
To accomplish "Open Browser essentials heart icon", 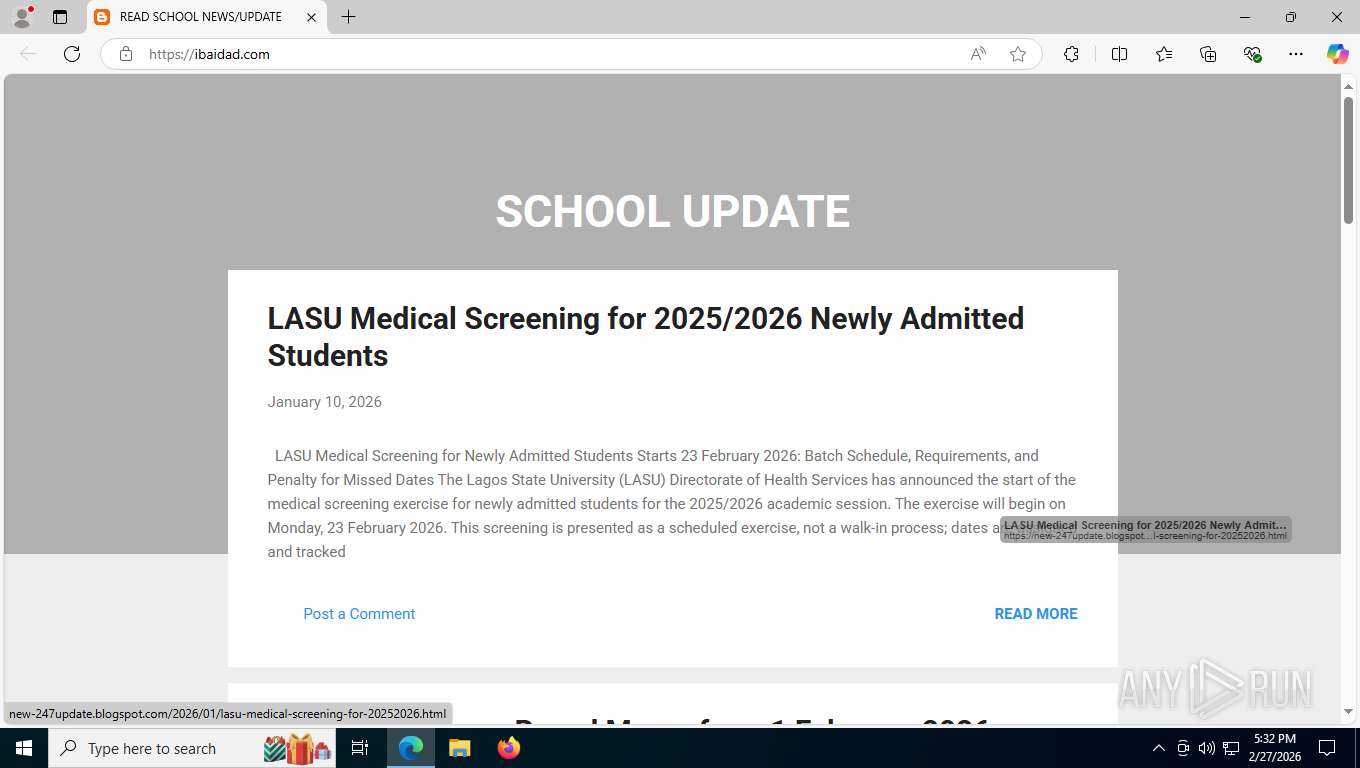I will pyautogui.click(x=1252, y=54).
